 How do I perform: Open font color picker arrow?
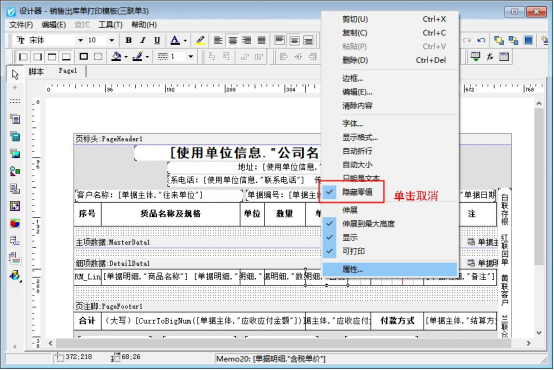pos(185,41)
